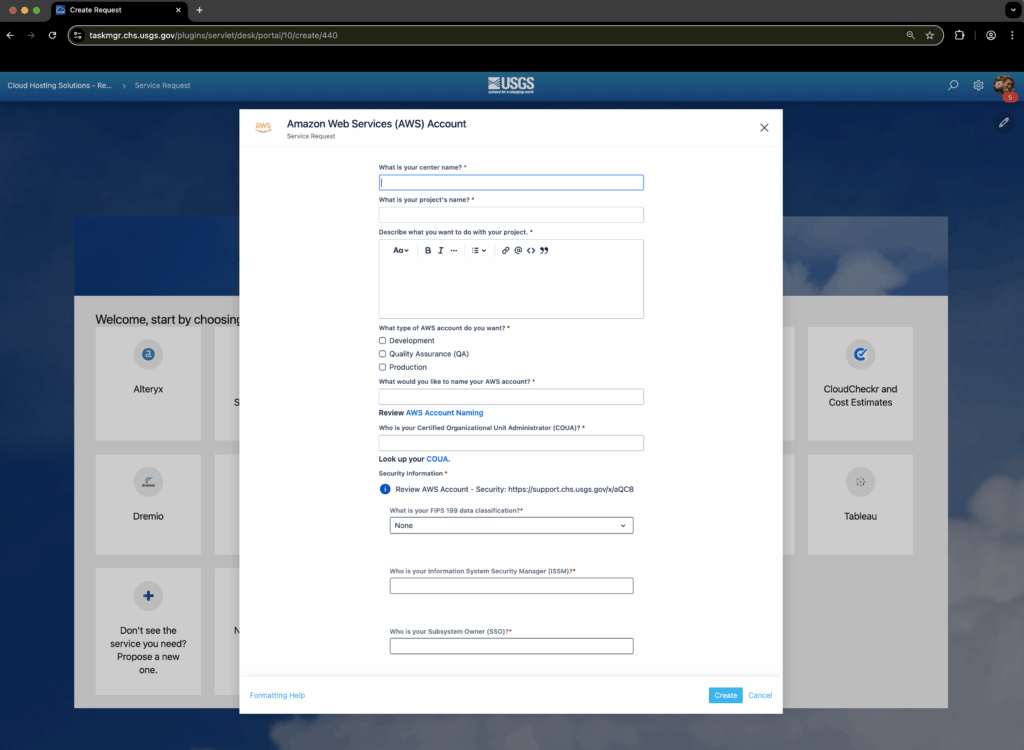Click the Review AWS Account Security text

coord(515,489)
